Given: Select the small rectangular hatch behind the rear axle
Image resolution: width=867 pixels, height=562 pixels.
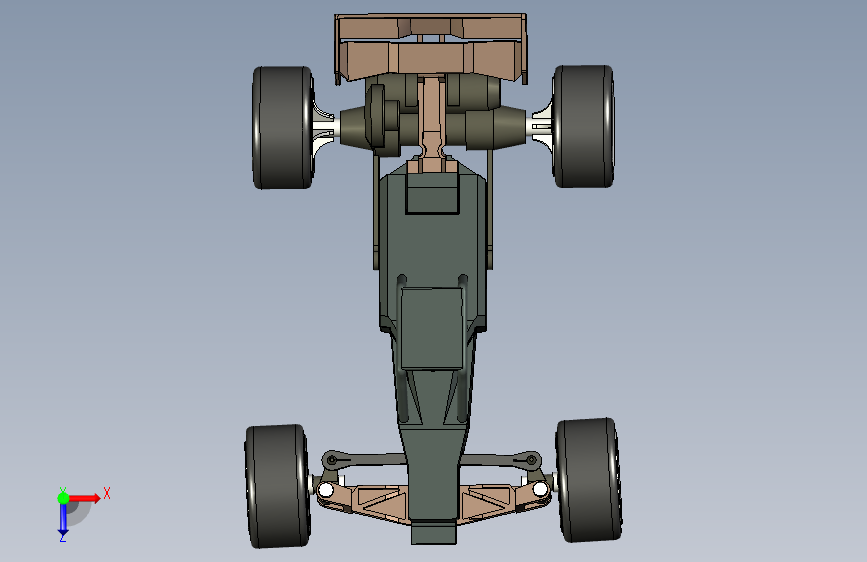Looking at the screenshot, I should pos(432,194).
